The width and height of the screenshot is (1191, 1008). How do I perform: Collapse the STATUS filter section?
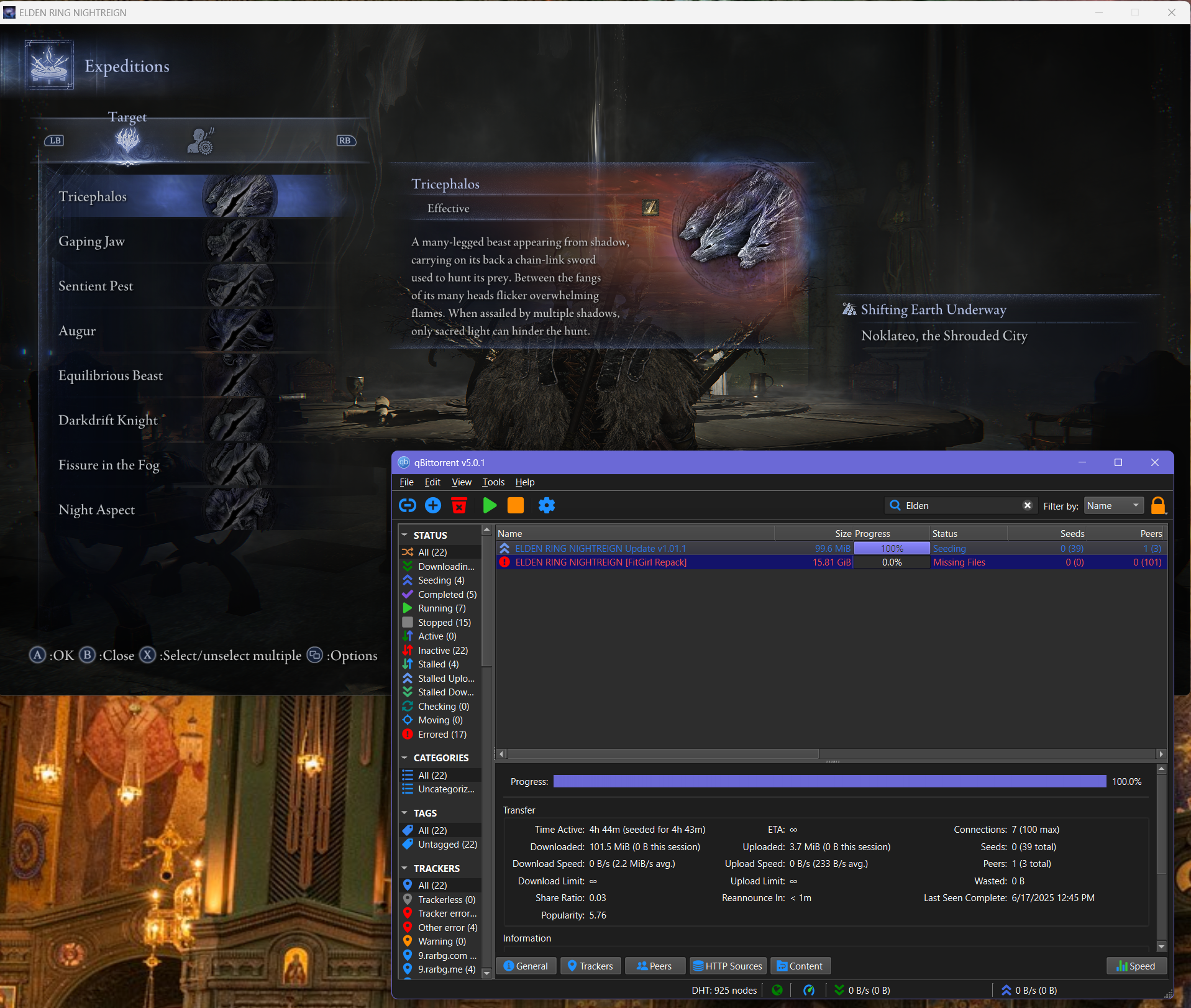(x=405, y=535)
